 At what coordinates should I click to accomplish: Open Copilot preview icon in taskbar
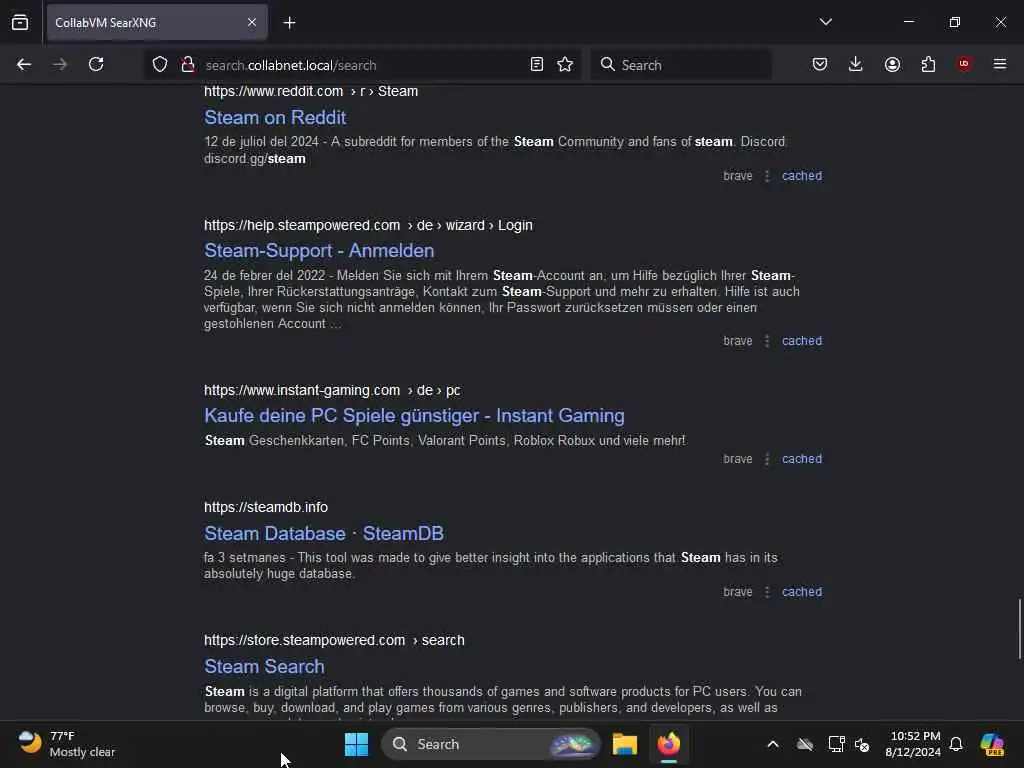tap(992, 744)
